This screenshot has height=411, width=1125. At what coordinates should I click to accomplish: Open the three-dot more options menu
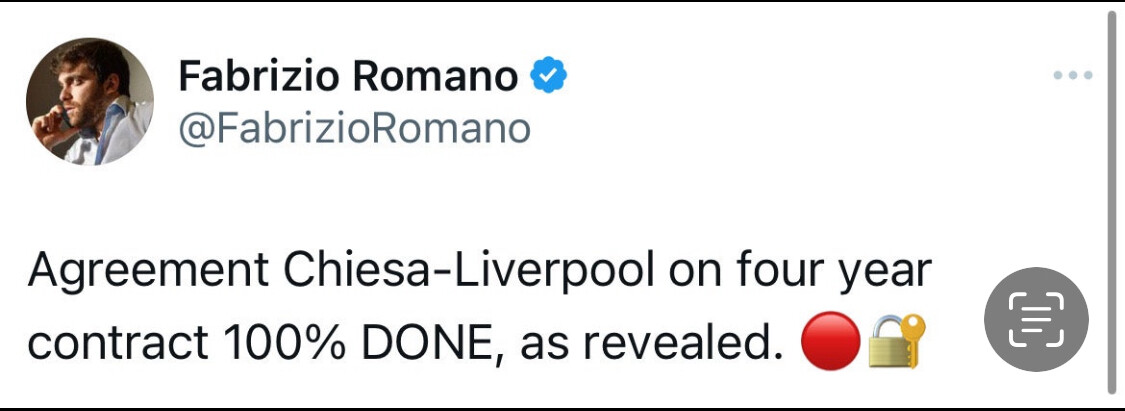[x=1073, y=76]
